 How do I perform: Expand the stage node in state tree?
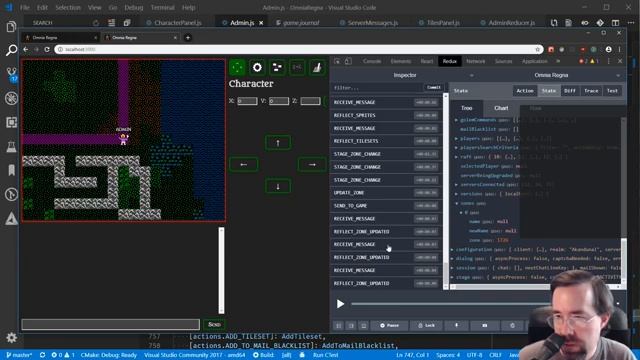coord(452,277)
